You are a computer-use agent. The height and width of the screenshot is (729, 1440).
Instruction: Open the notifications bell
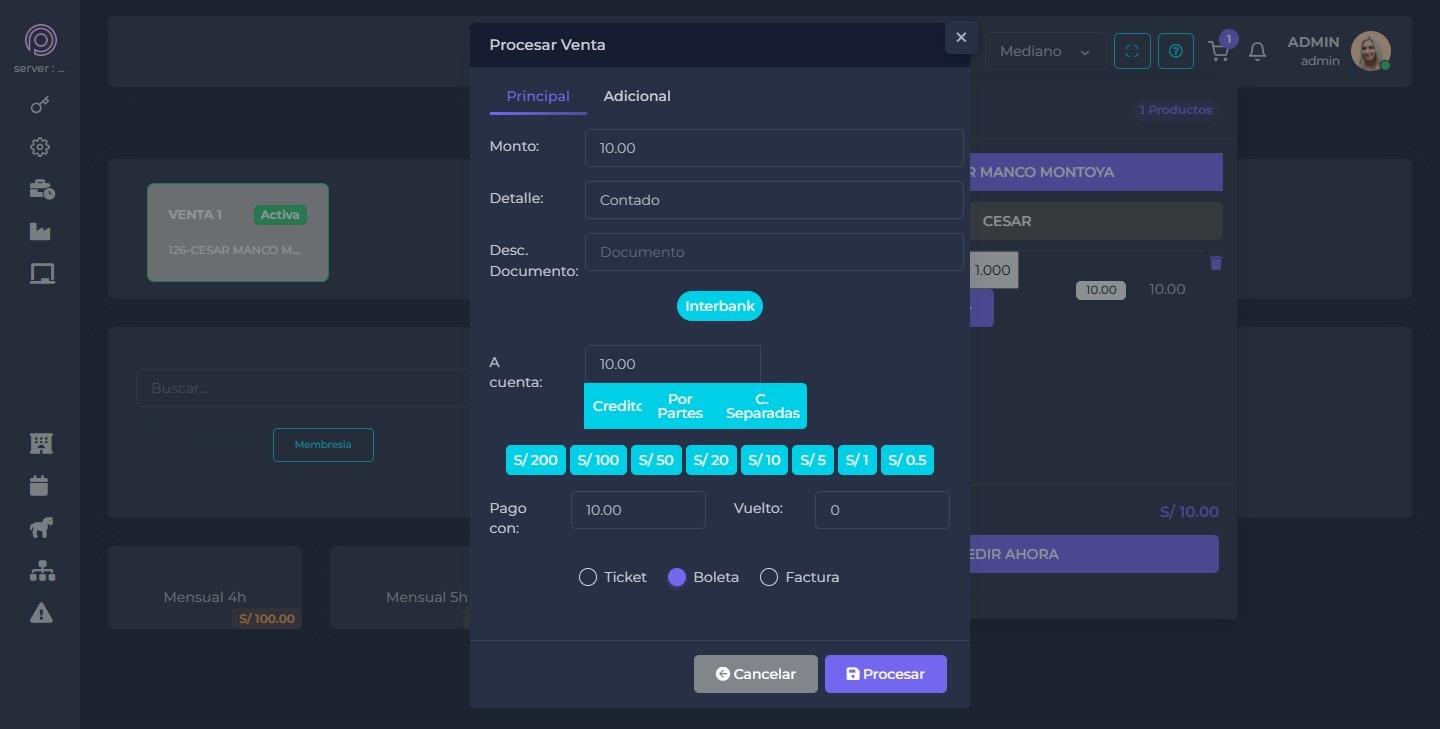[x=1258, y=51]
